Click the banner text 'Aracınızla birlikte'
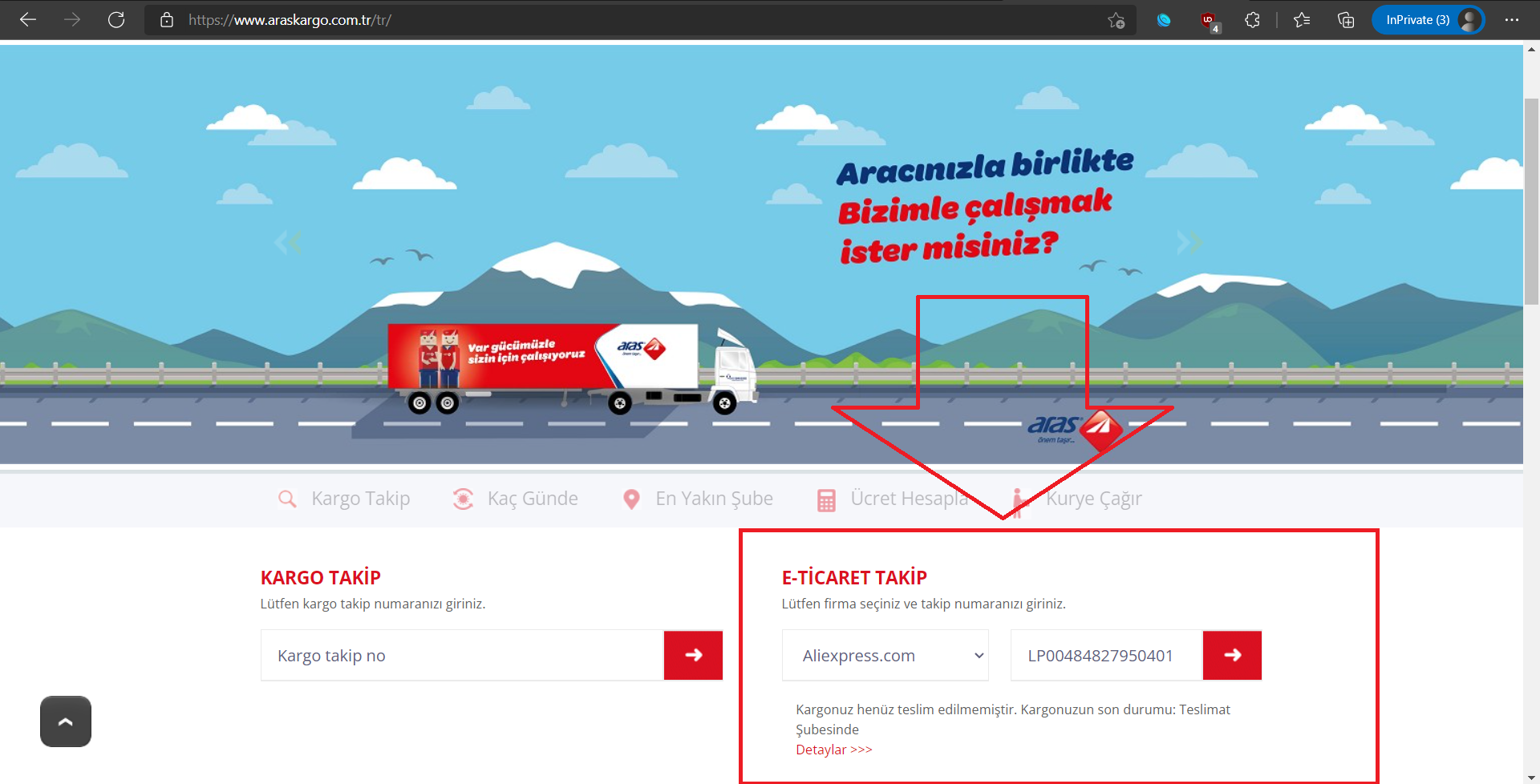This screenshot has width=1540, height=784. 985,166
